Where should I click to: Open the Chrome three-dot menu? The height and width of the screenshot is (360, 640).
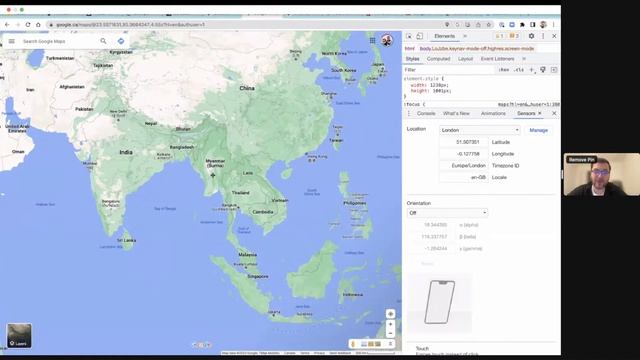point(553,25)
